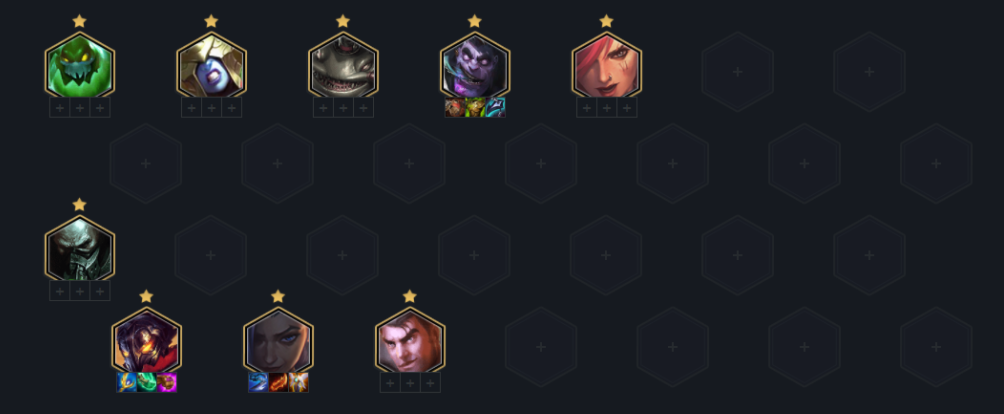The image size is (1004, 414).
Task: Select the Tahm Kench champion portrait
Action: tap(343, 67)
